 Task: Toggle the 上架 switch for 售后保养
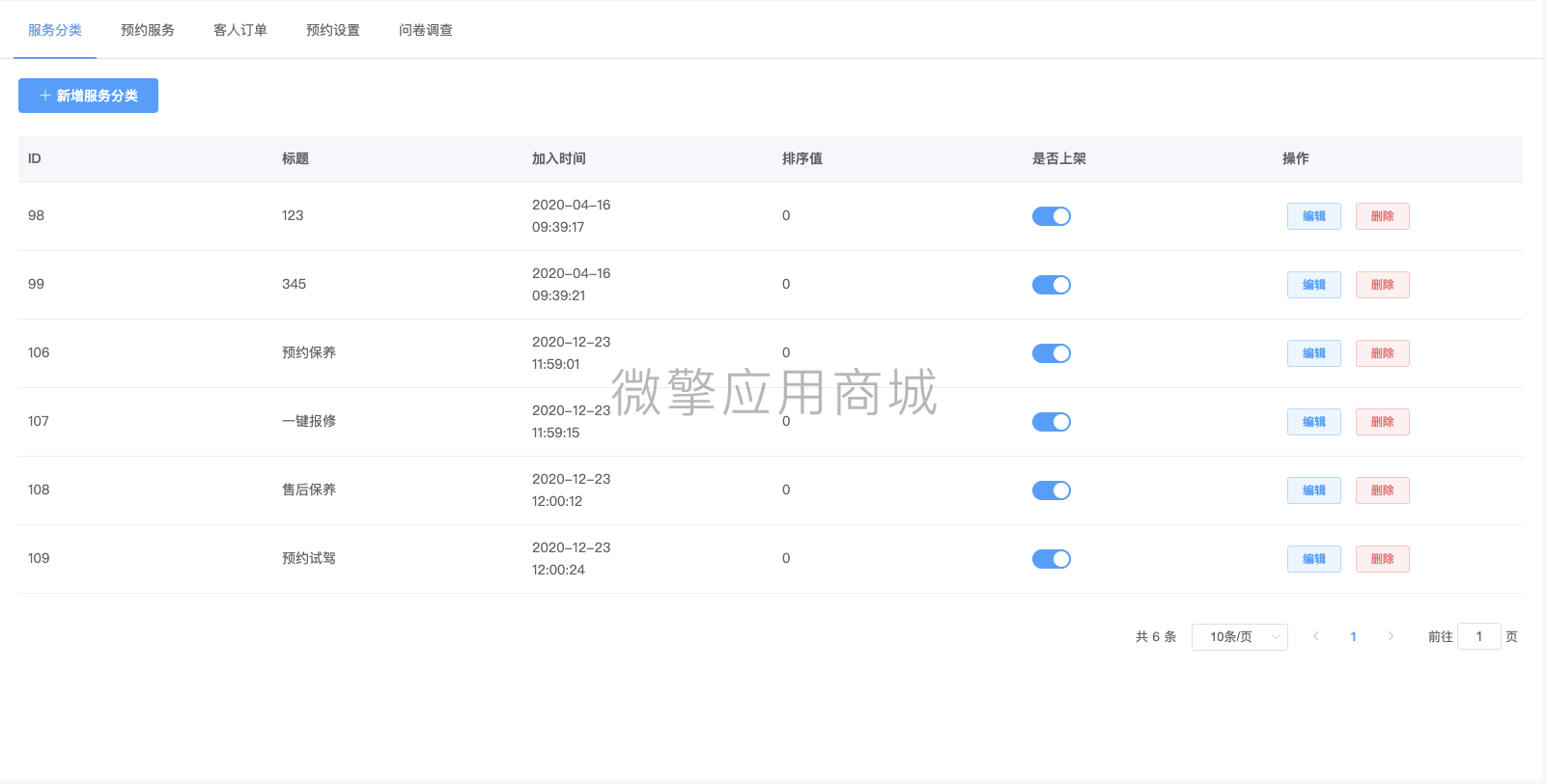[x=1052, y=490]
